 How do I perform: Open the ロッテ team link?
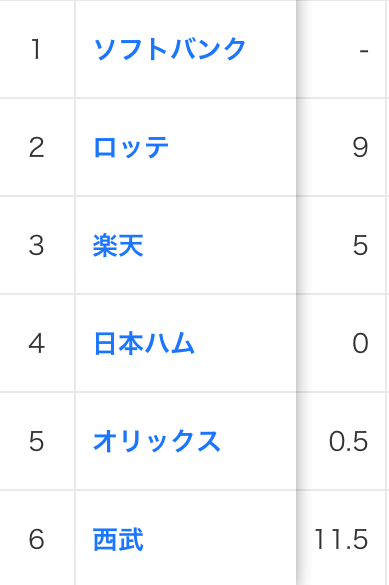click(131, 147)
